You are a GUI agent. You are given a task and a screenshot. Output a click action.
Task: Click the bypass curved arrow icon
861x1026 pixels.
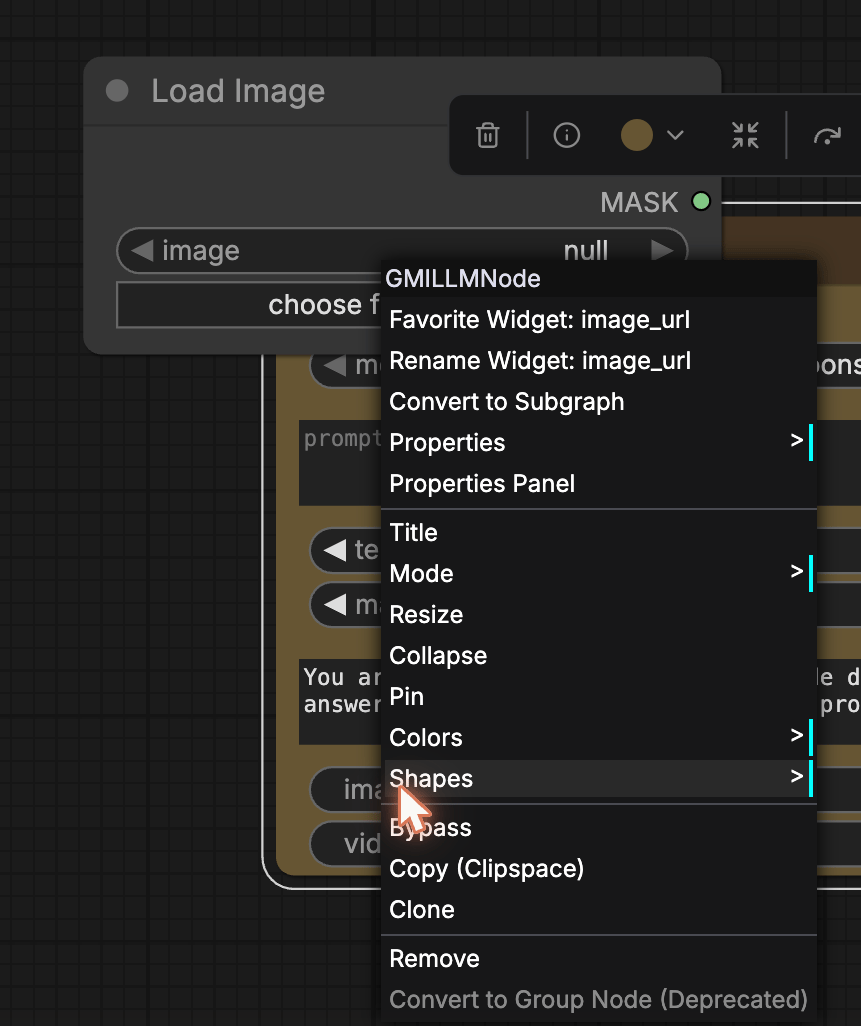click(827, 135)
